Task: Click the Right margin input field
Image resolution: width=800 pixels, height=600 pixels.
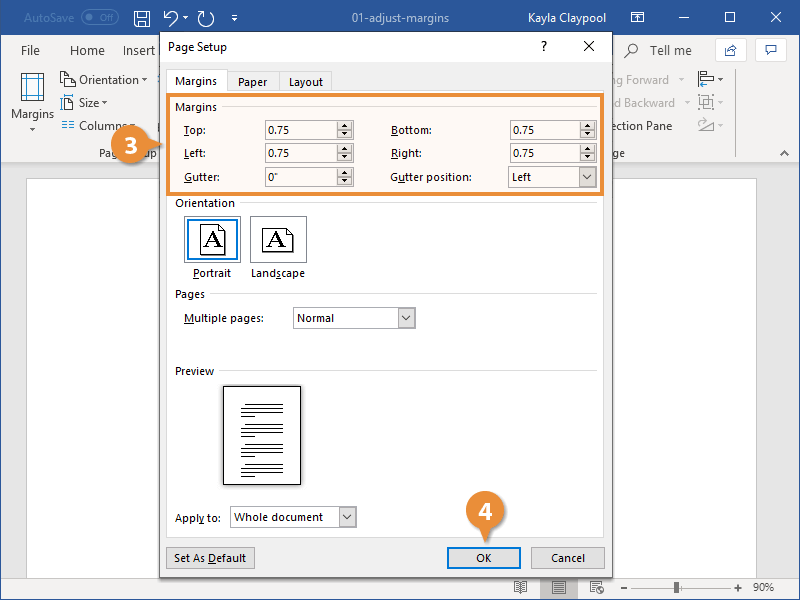Action: 545,153
